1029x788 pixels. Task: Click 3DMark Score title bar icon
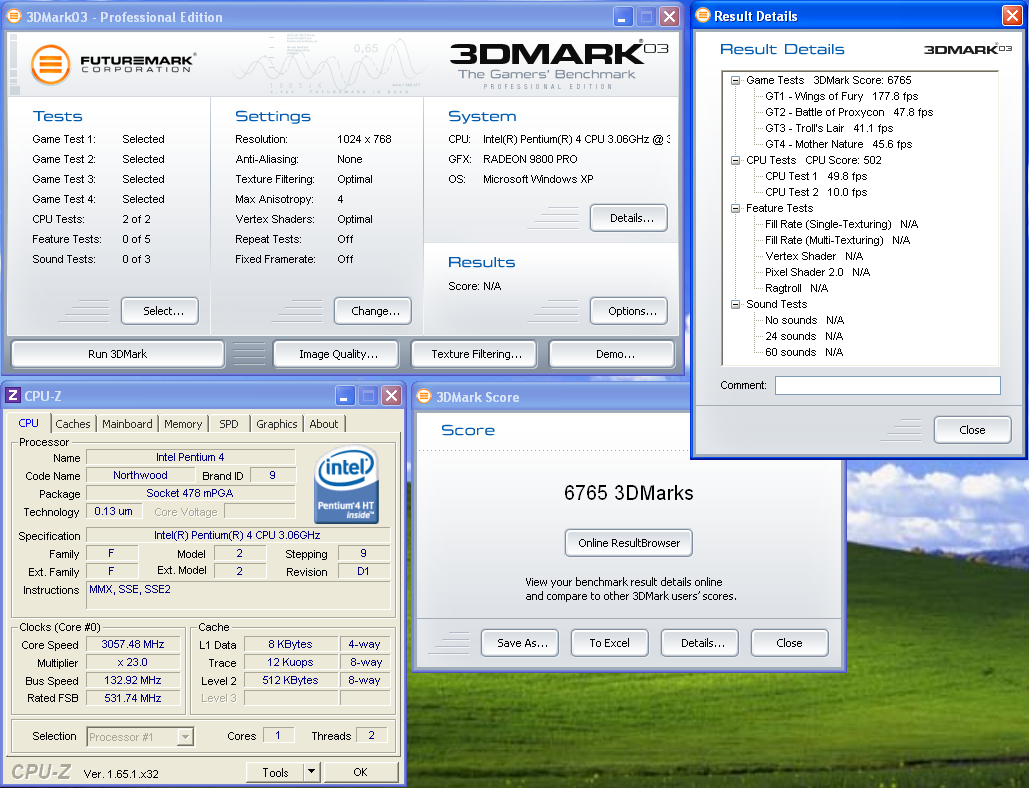[424, 396]
